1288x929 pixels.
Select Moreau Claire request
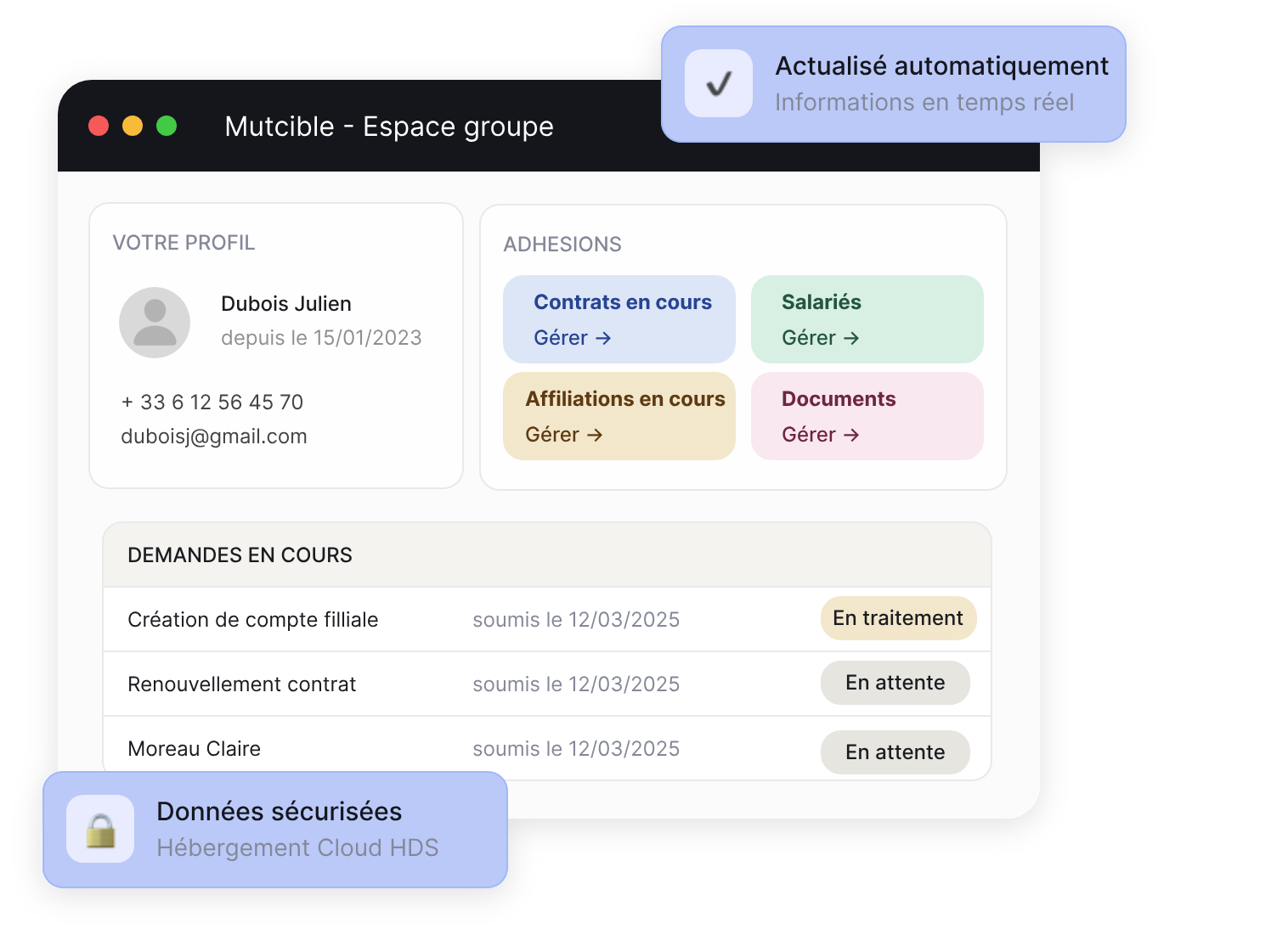195,749
